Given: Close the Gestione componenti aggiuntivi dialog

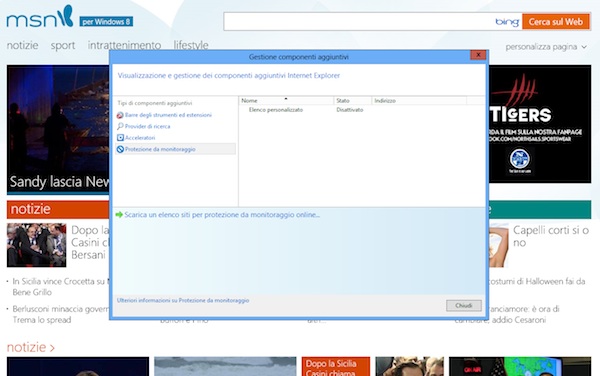Looking at the screenshot, I should (x=478, y=55).
